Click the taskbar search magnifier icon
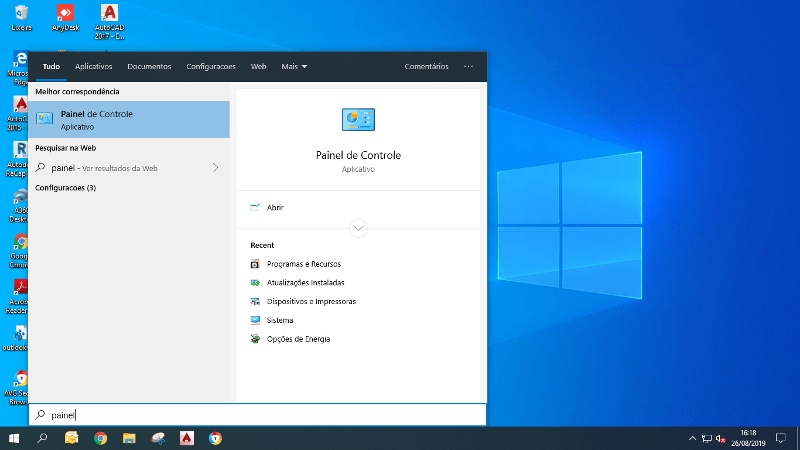 42,438
